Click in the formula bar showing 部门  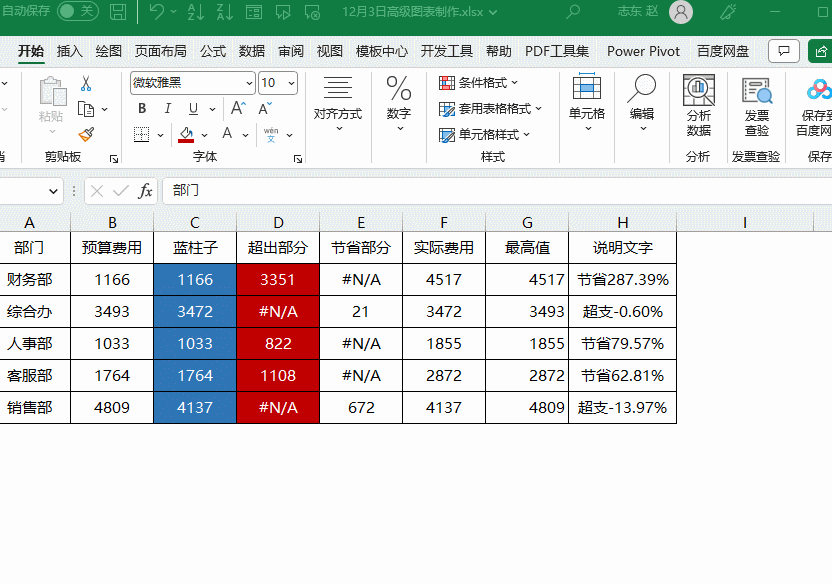click(497, 190)
